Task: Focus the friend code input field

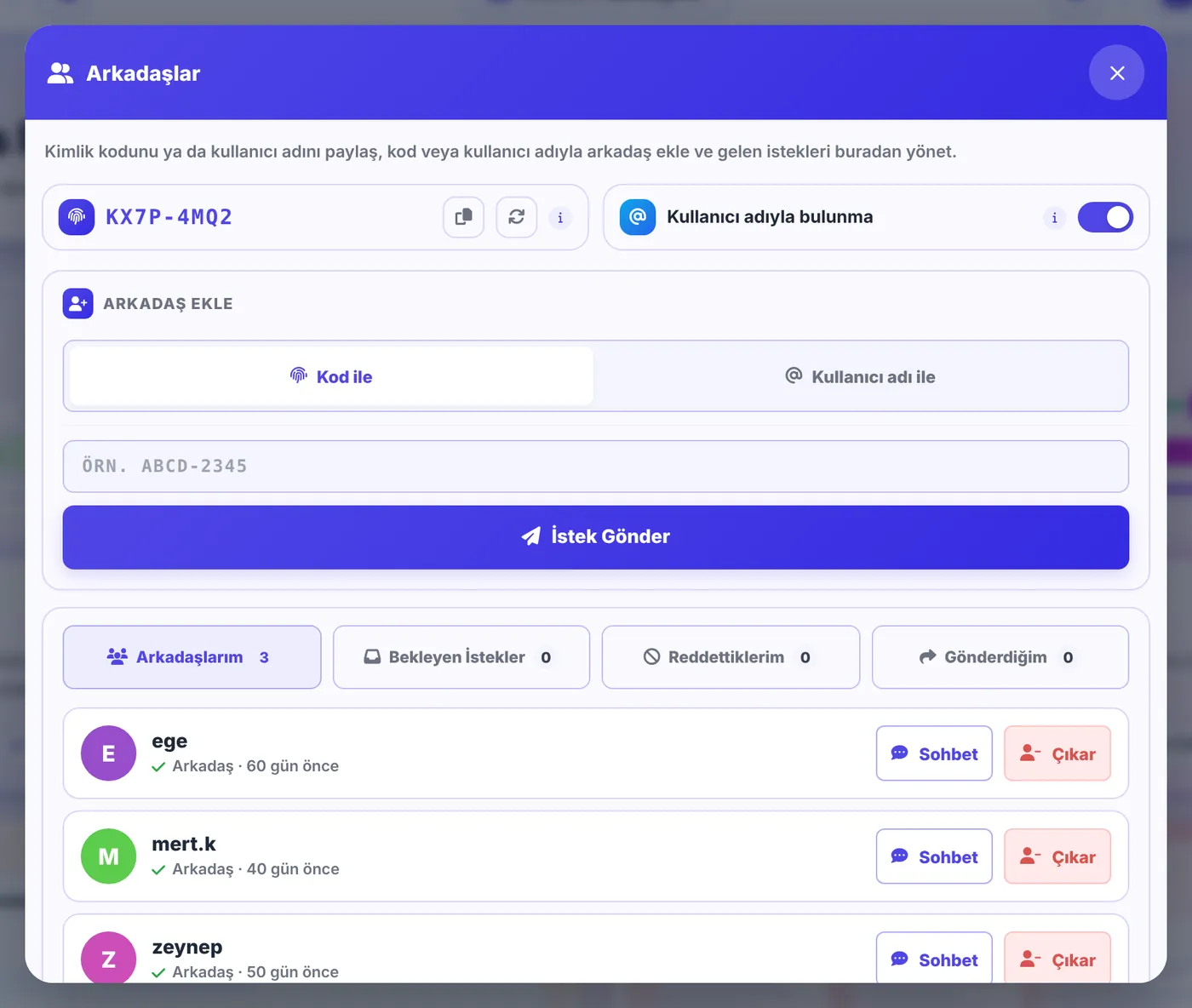Action: point(596,467)
